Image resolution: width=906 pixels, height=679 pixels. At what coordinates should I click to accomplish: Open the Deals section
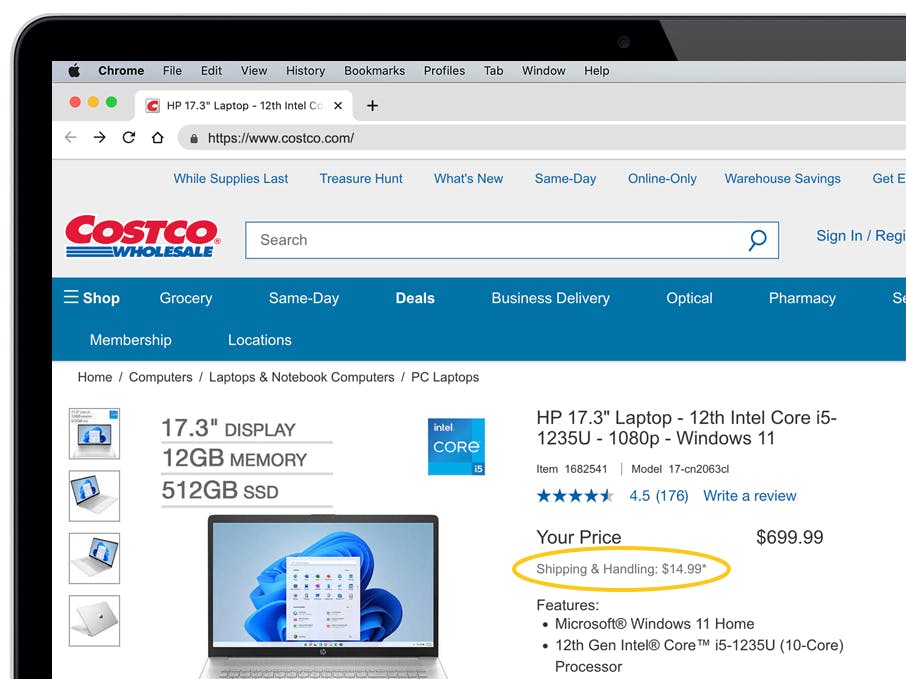tap(415, 298)
